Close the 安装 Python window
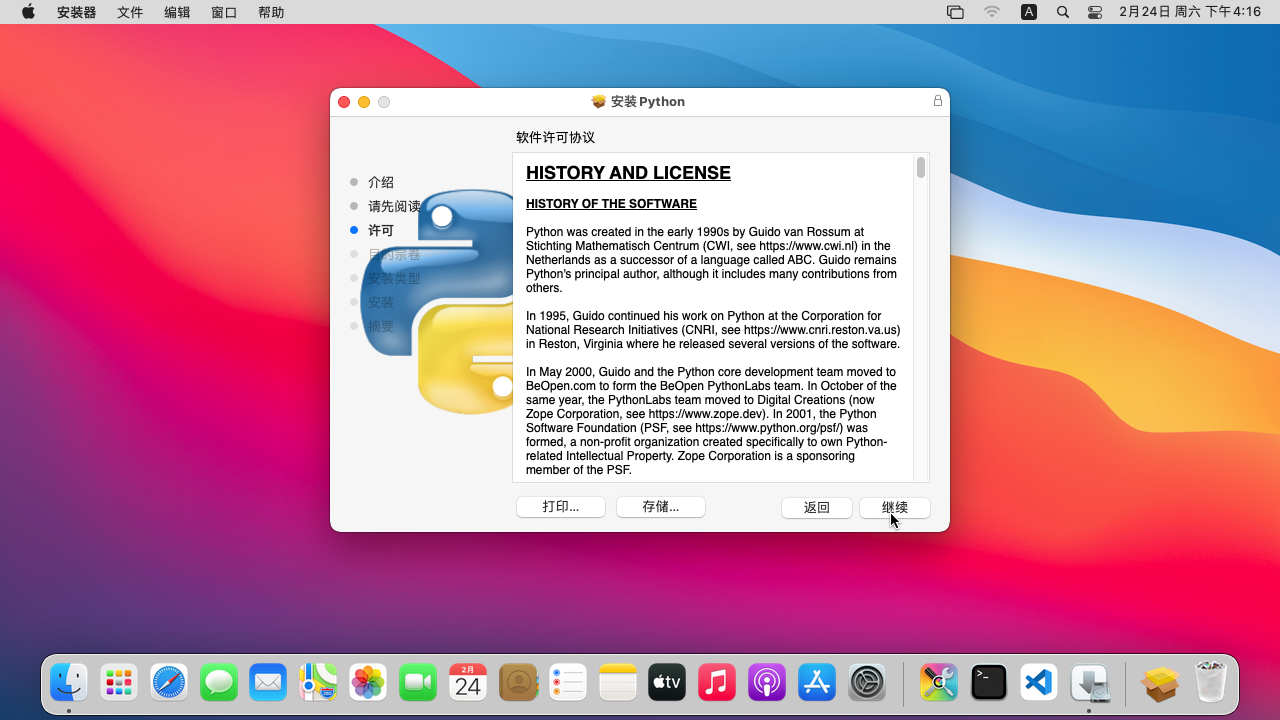The width and height of the screenshot is (1280, 720). pyautogui.click(x=344, y=102)
